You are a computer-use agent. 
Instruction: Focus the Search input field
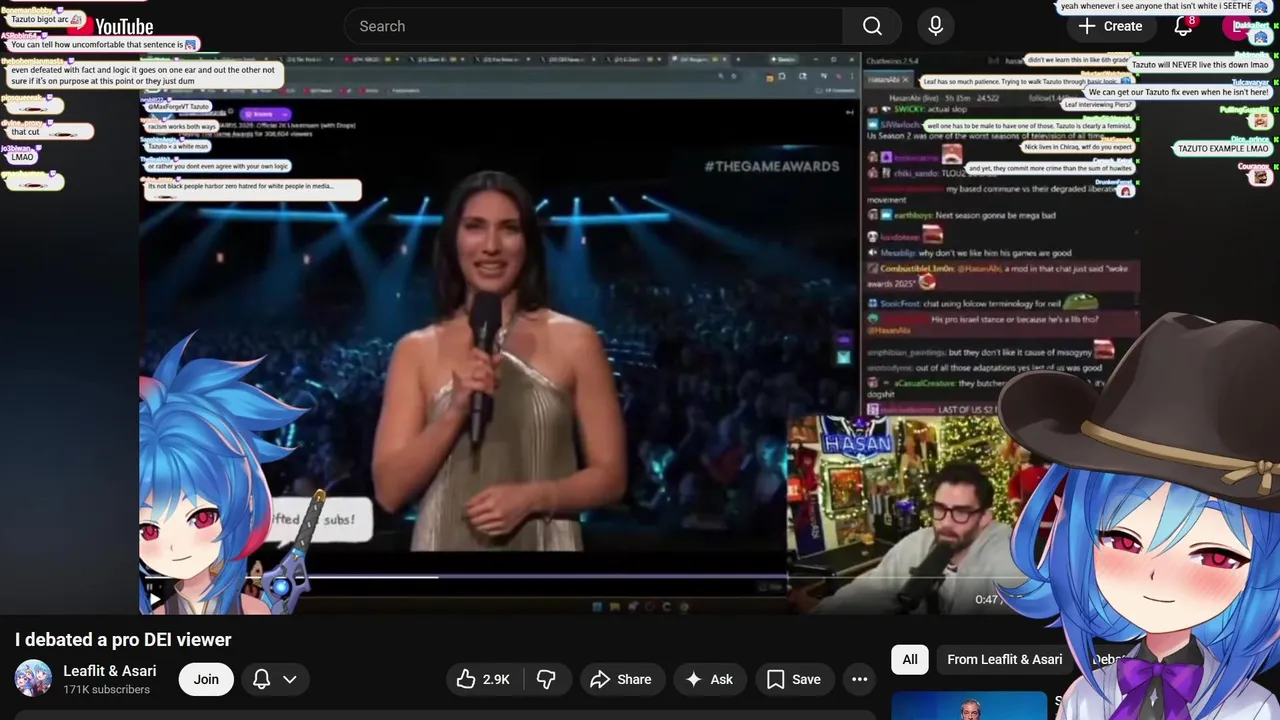click(593, 26)
